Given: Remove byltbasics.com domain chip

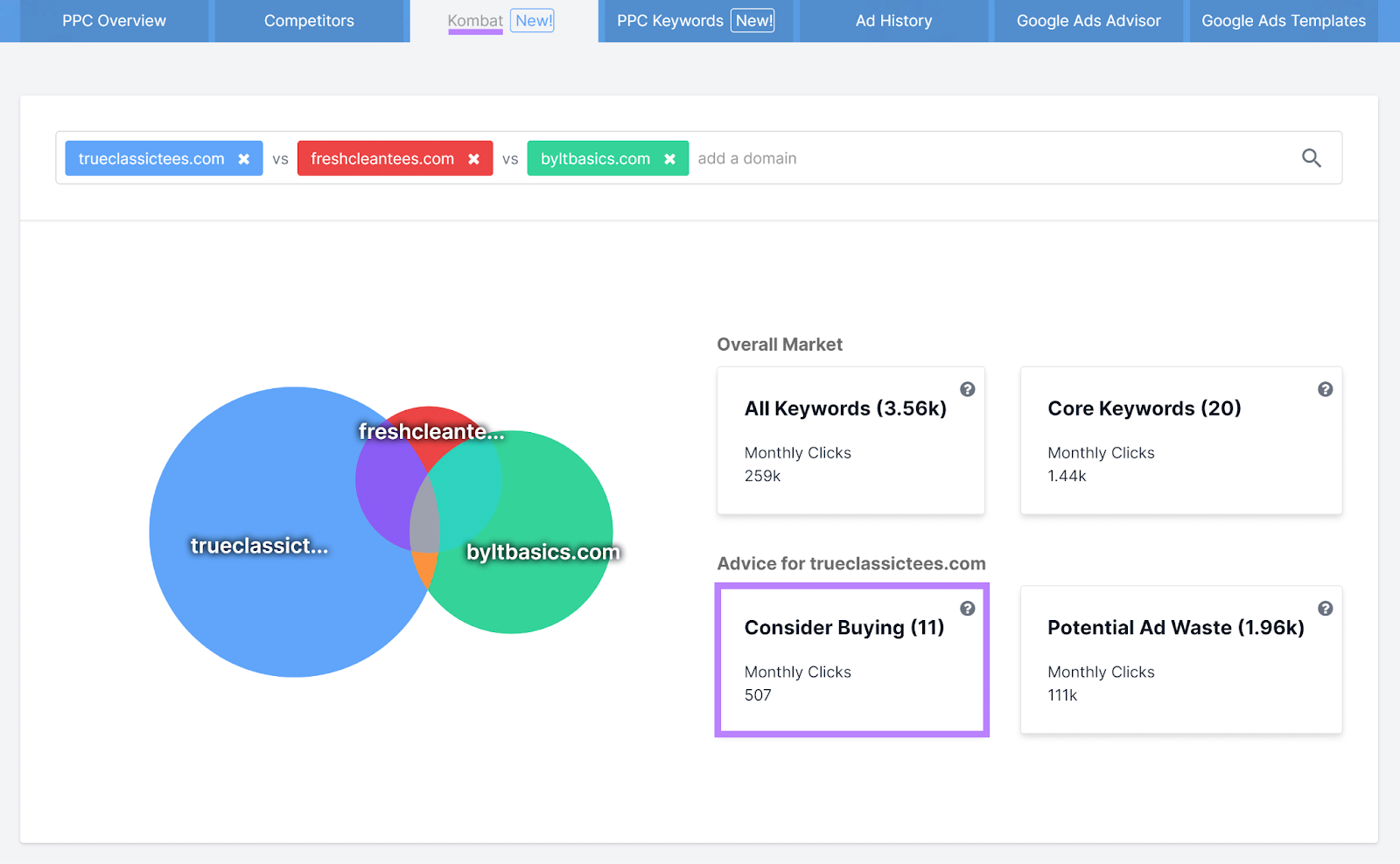Looking at the screenshot, I should (x=669, y=159).
